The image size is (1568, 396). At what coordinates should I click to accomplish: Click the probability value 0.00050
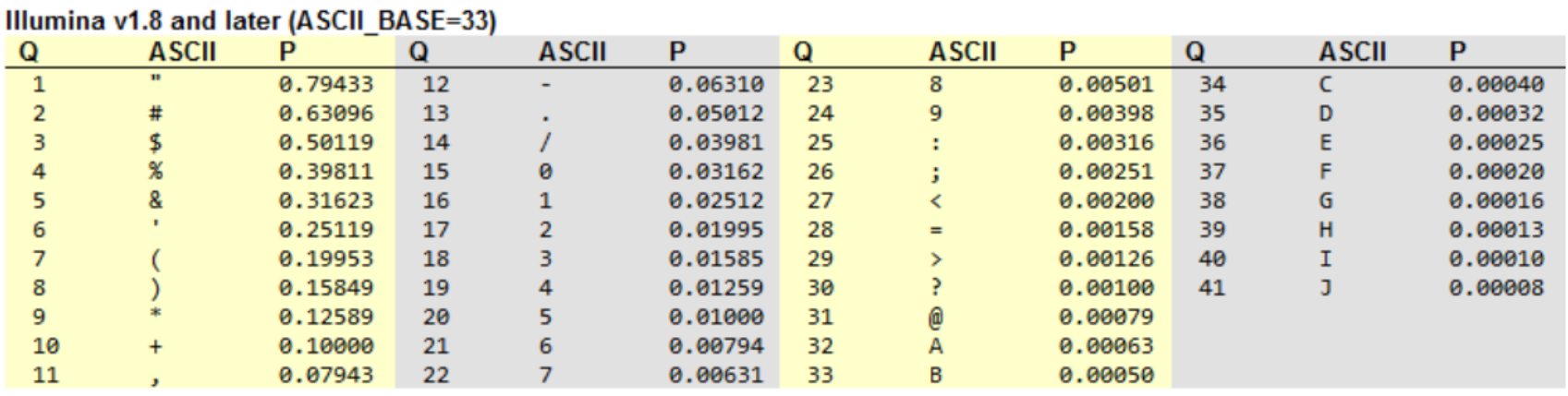point(1106,375)
